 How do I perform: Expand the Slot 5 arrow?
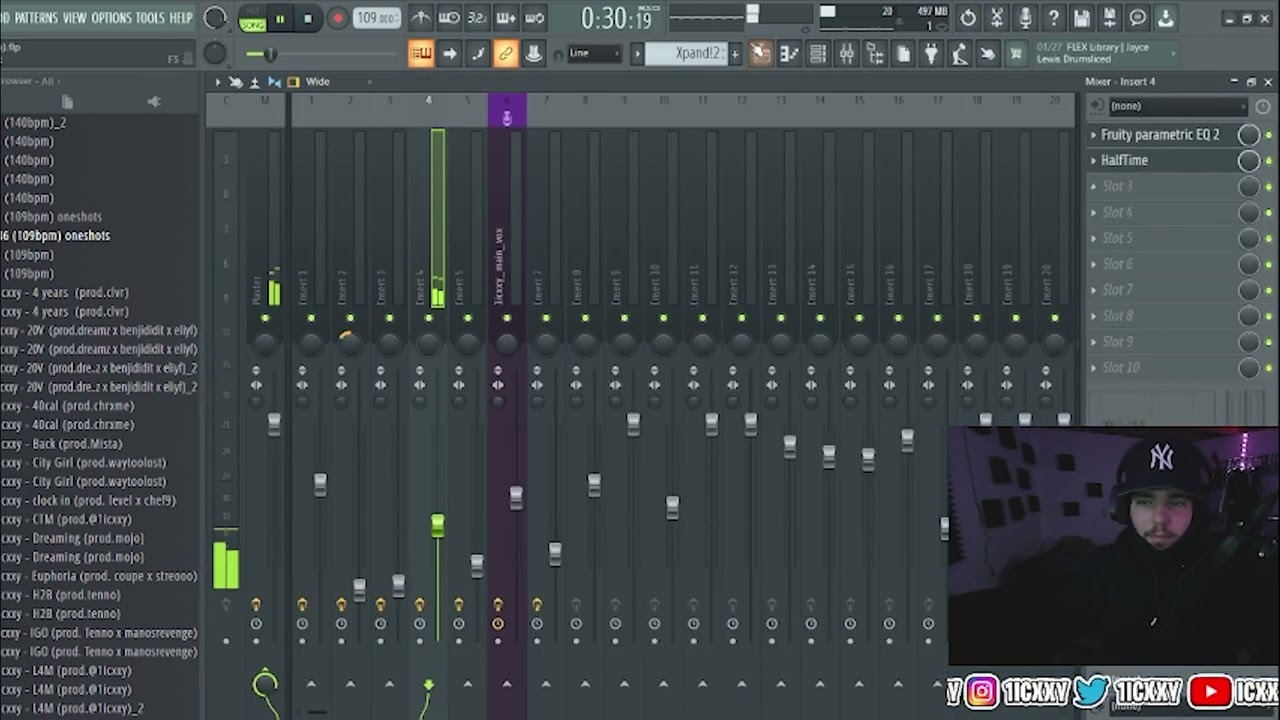click(x=1093, y=239)
